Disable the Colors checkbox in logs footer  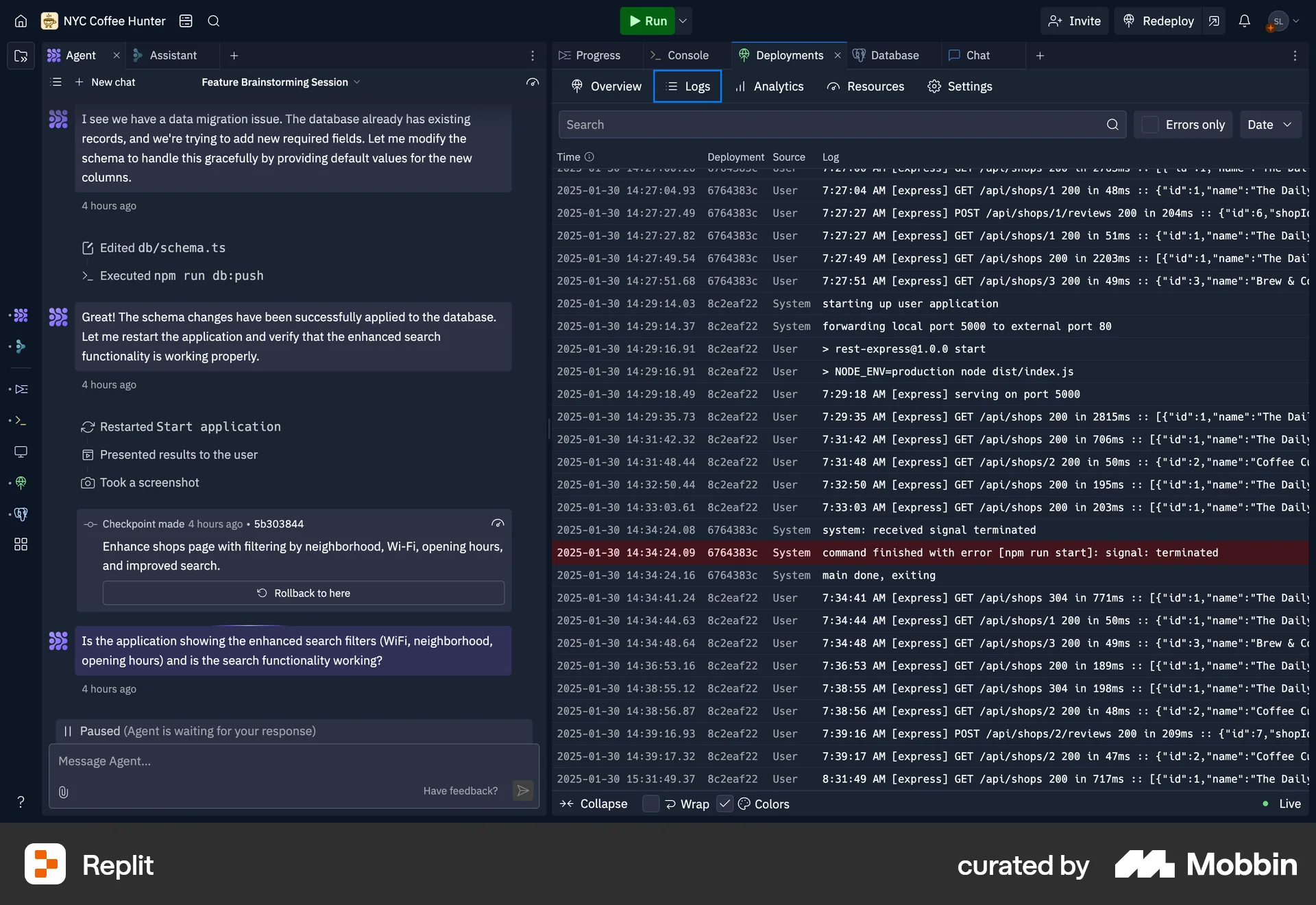pos(724,804)
